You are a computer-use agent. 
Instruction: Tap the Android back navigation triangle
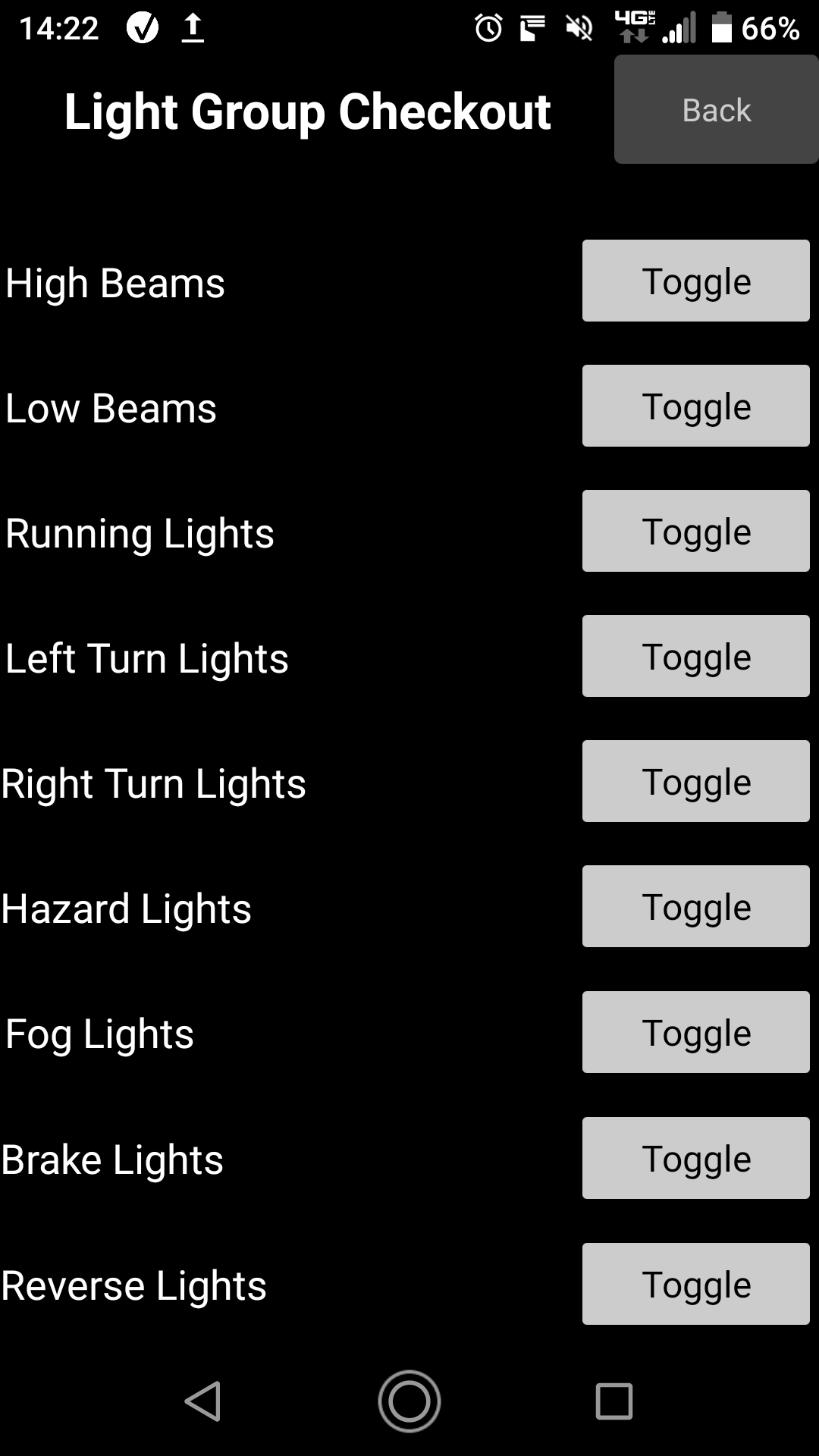point(203,1401)
